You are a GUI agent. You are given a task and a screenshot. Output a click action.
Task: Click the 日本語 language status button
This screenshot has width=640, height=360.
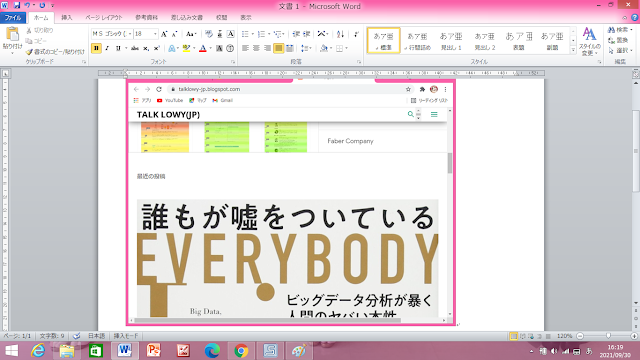point(96,336)
